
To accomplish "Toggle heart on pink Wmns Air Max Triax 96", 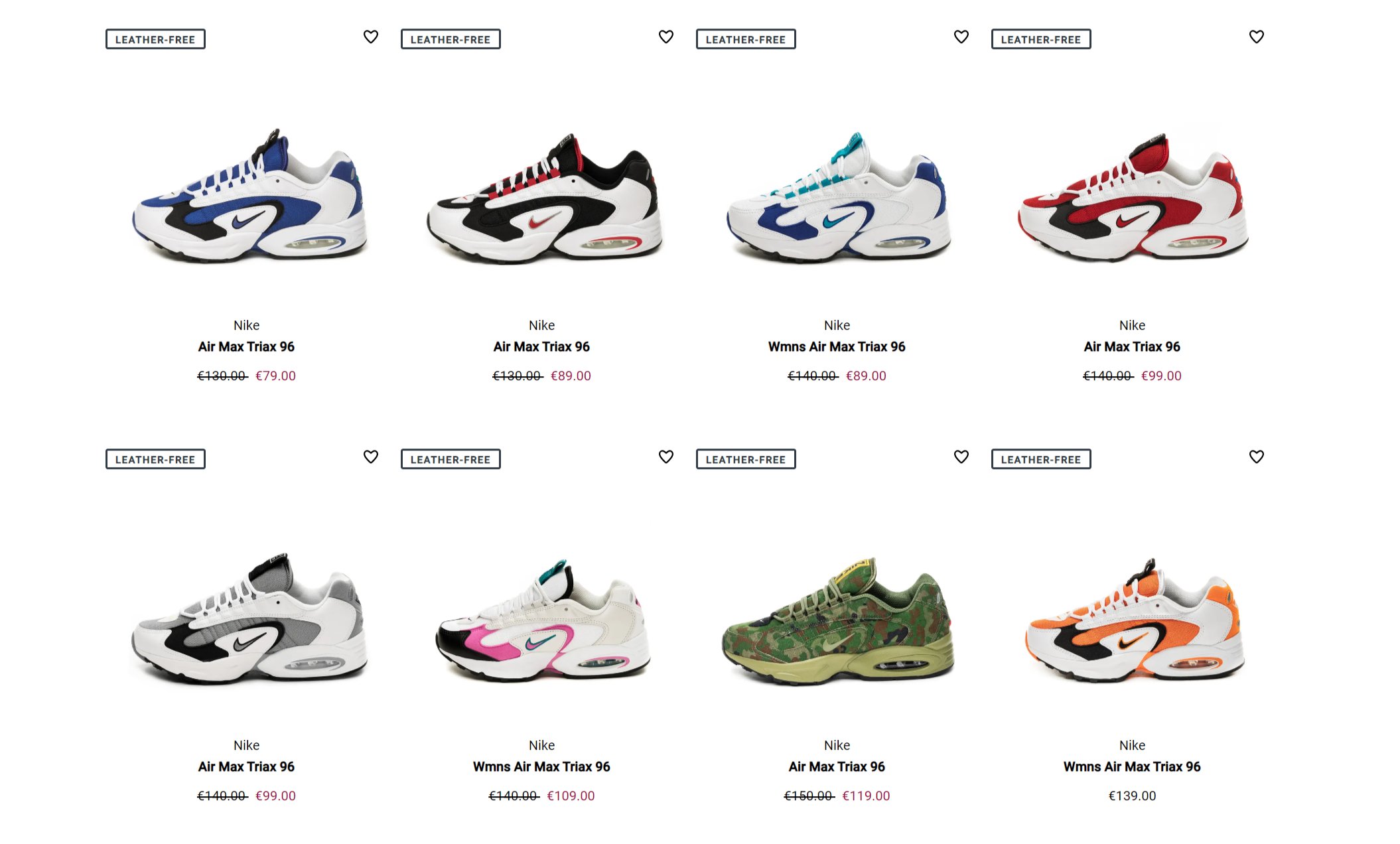I will pos(666,457).
